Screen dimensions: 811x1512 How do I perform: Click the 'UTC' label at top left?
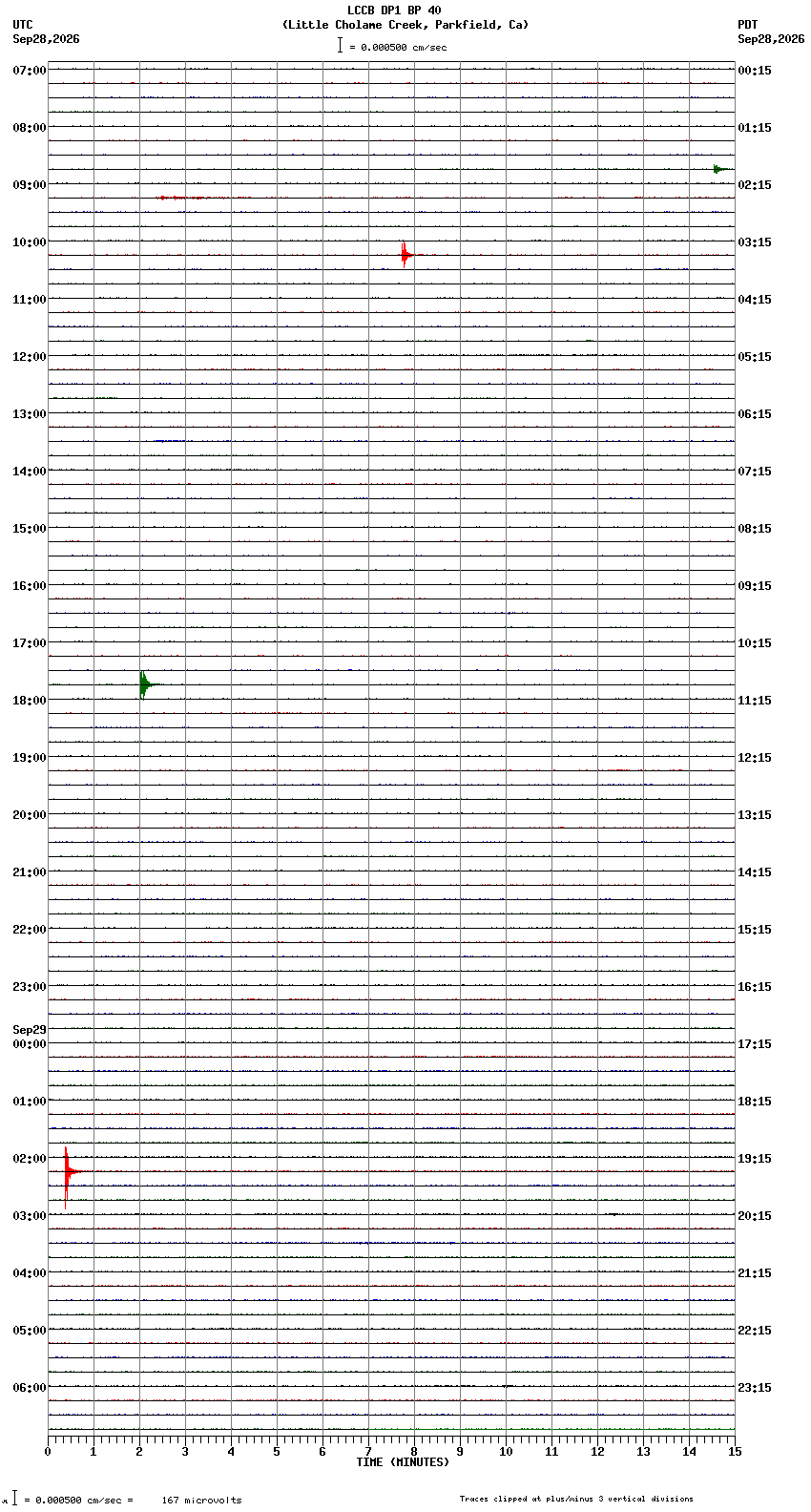[23, 25]
